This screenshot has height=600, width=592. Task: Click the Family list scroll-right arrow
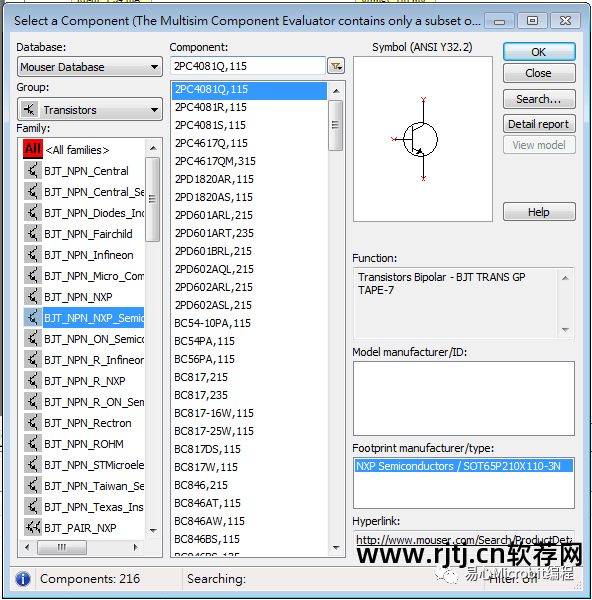click(135, 547)
